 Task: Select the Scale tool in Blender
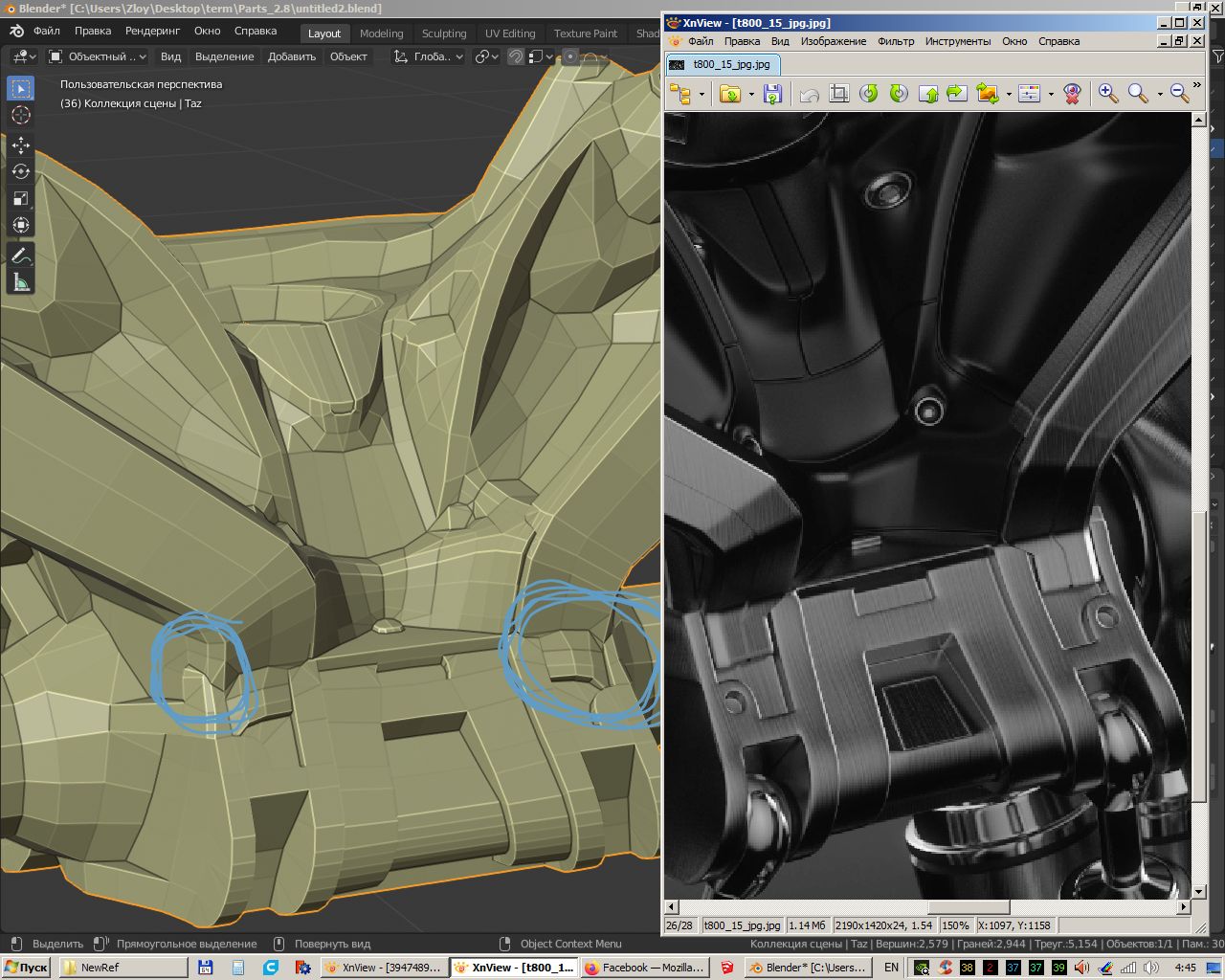20,199
